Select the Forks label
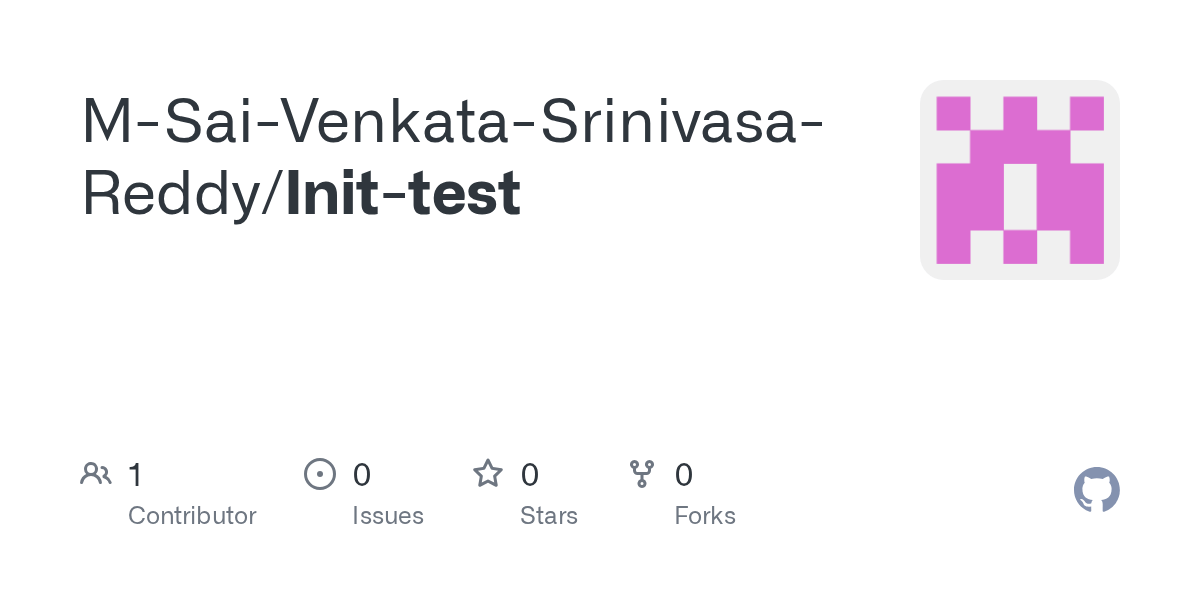Viewport: 1200px width, 600px height. click(705, 516)
